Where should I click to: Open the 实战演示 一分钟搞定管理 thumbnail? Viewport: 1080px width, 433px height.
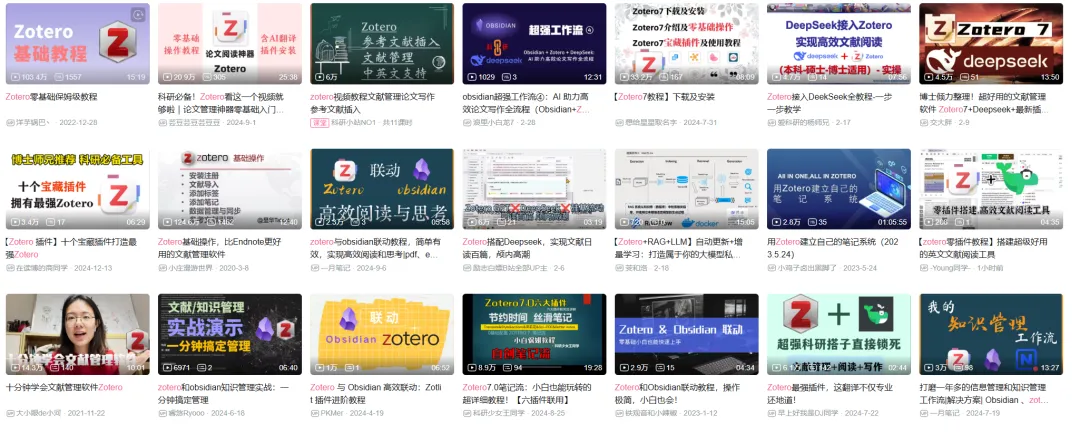coord(230,335)
